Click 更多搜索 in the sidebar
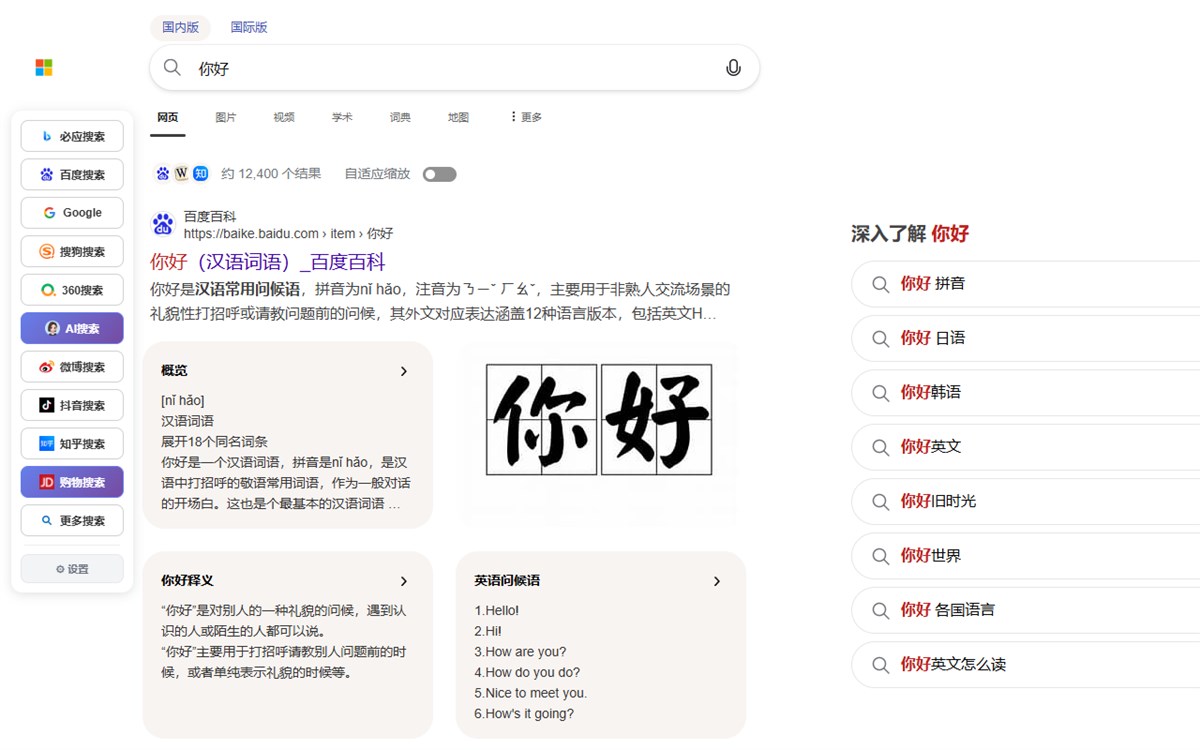This screenshot has width=1200, height=750. pyautogui.click(x=72, y=521)
